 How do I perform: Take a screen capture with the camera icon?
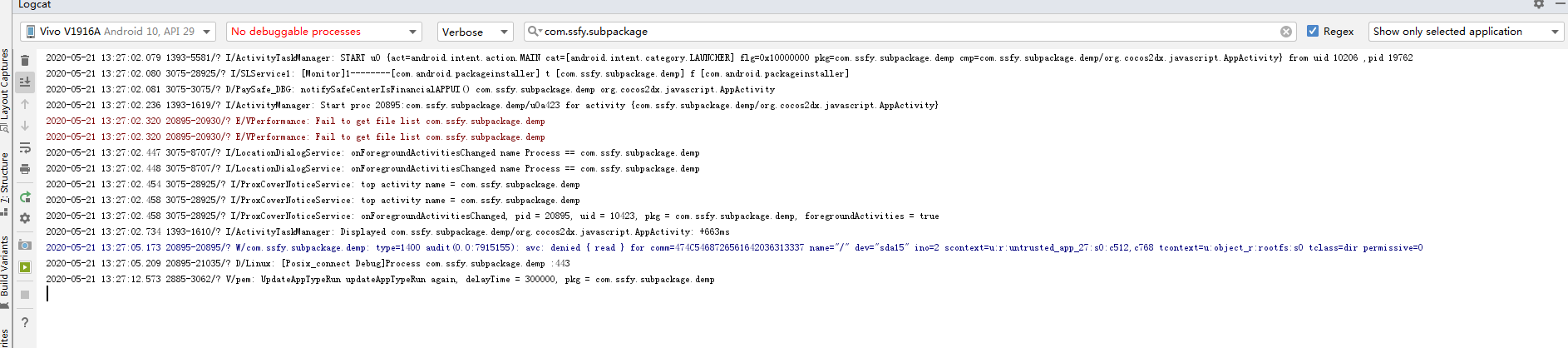(25, 246)
